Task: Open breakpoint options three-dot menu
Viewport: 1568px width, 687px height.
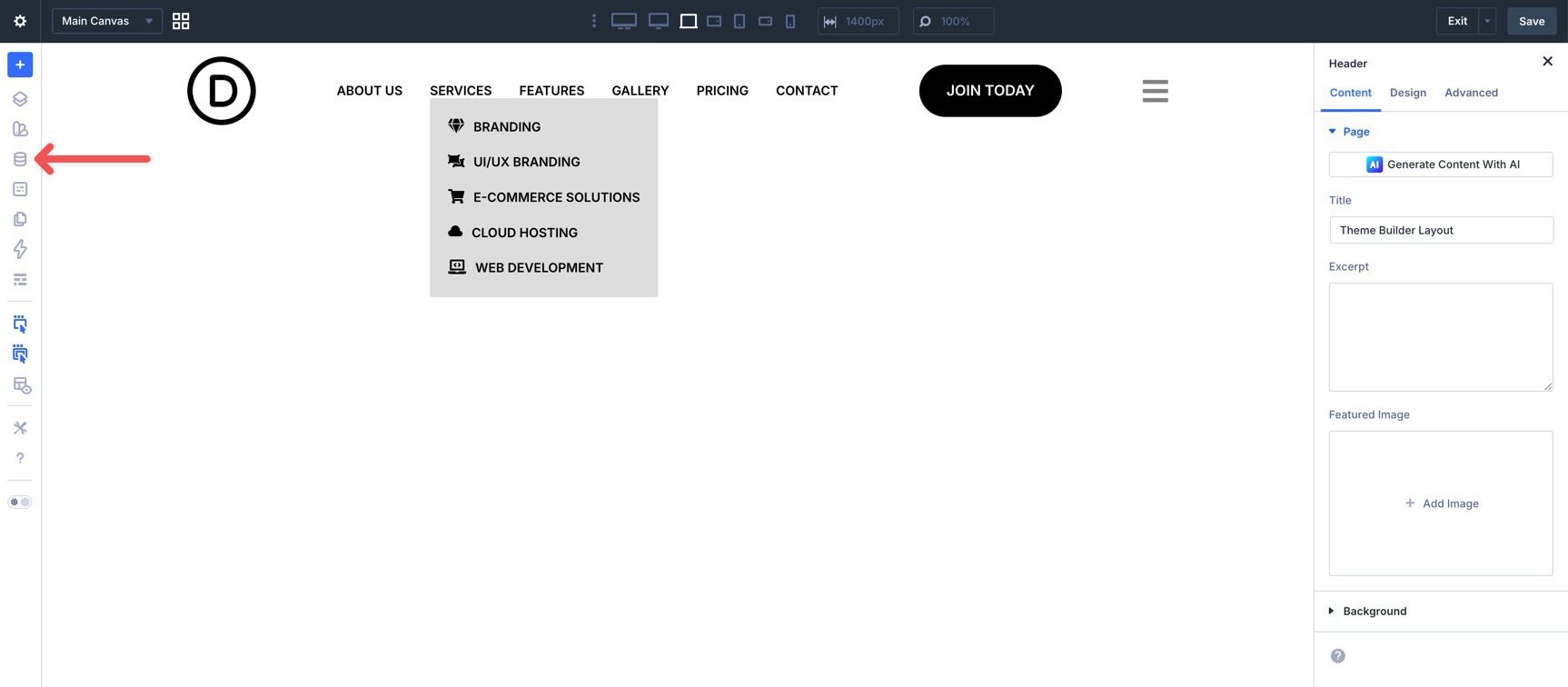Action: click(x=594, y=21)
